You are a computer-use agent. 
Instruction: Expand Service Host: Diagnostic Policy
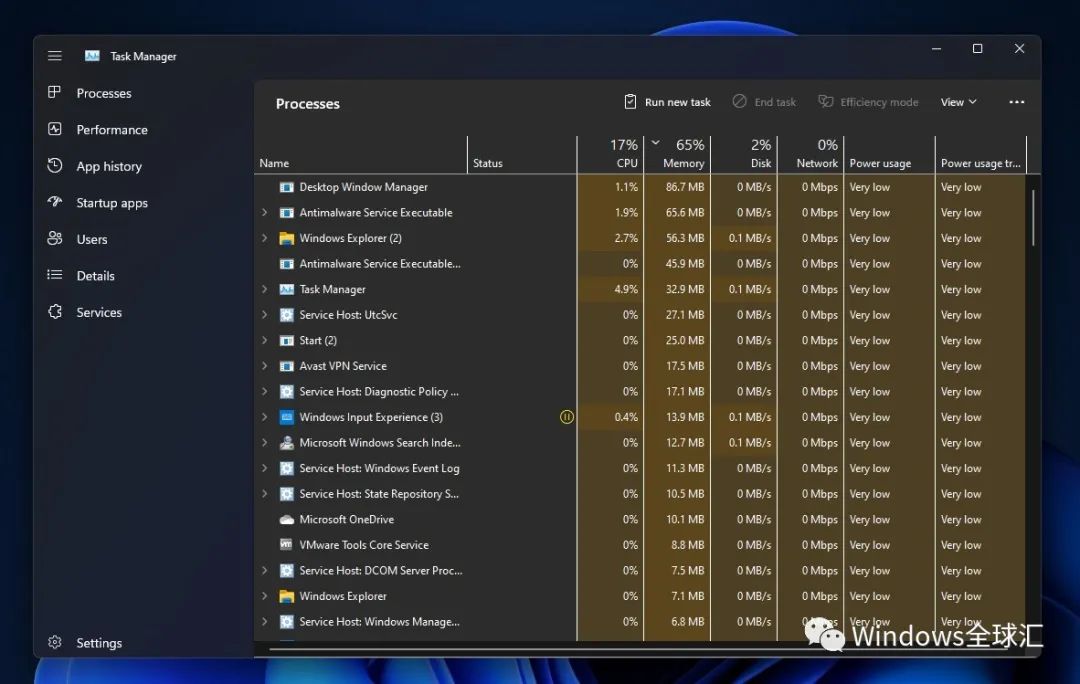264,391
